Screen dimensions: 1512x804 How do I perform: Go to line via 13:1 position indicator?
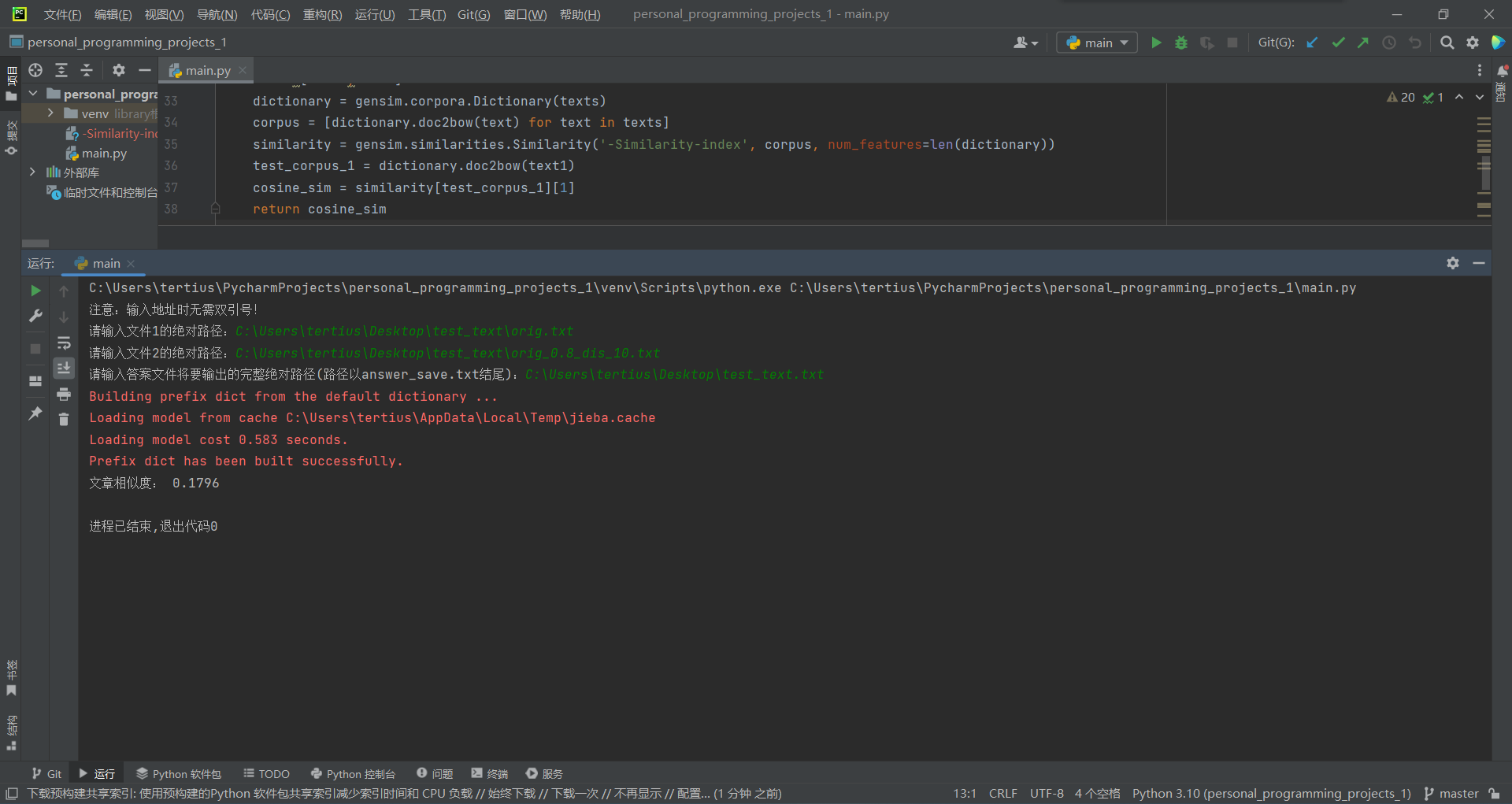[965, 794]
